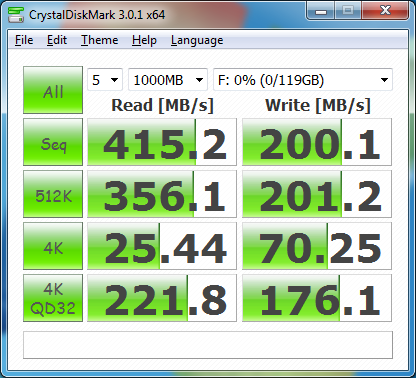Select the Seq read result 415.2
416x378 pixels.
162,142
